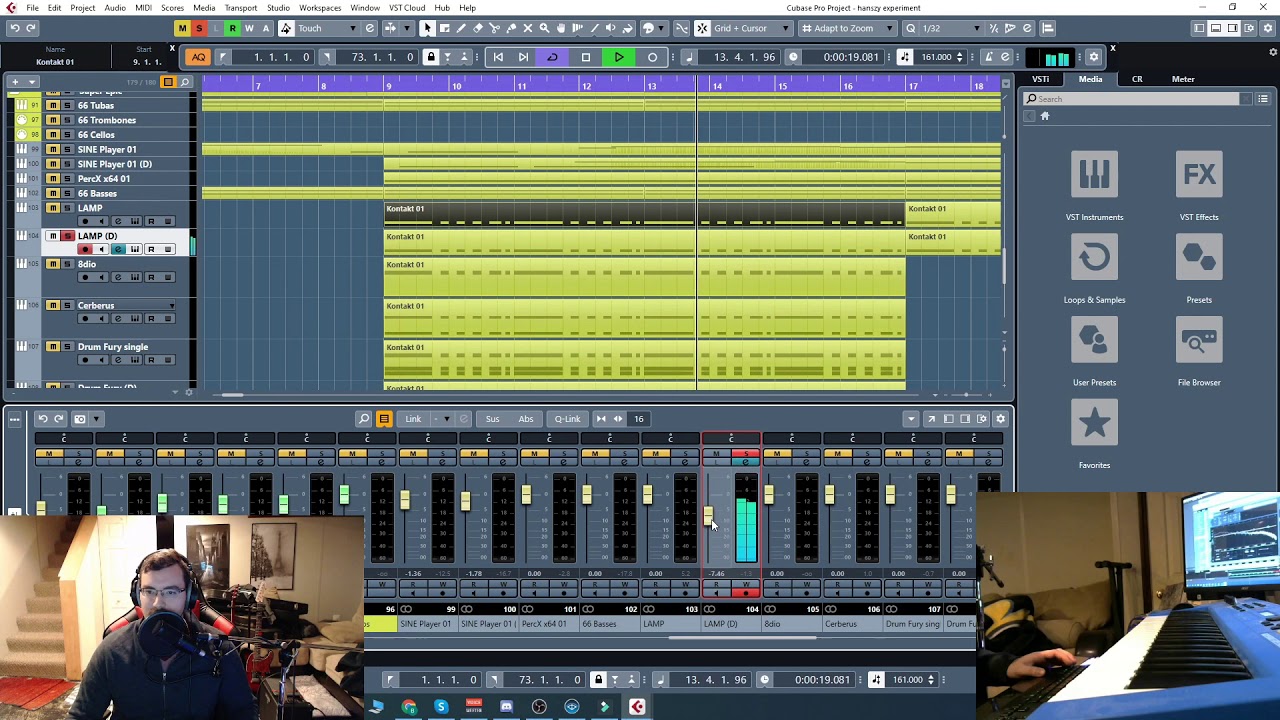Toggle the purple Cycle loop button
1280x720 pixels.
(552, 57)
